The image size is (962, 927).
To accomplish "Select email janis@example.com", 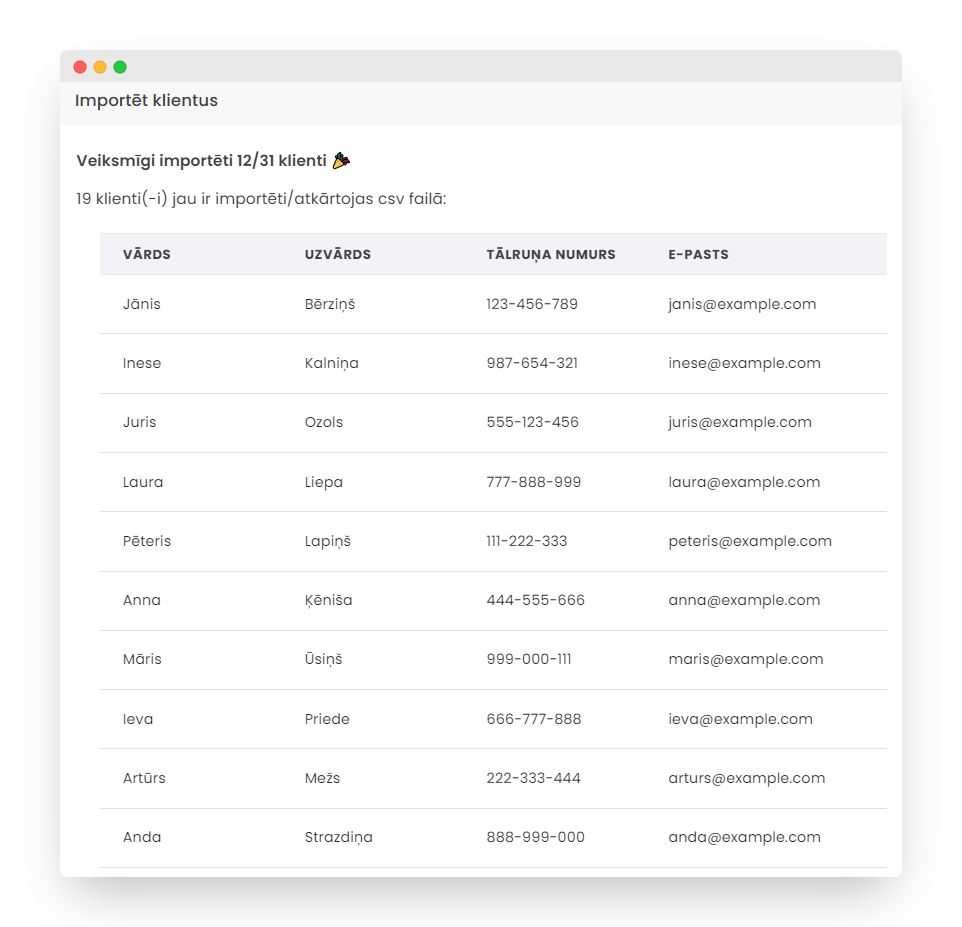I will coord(742,304).
